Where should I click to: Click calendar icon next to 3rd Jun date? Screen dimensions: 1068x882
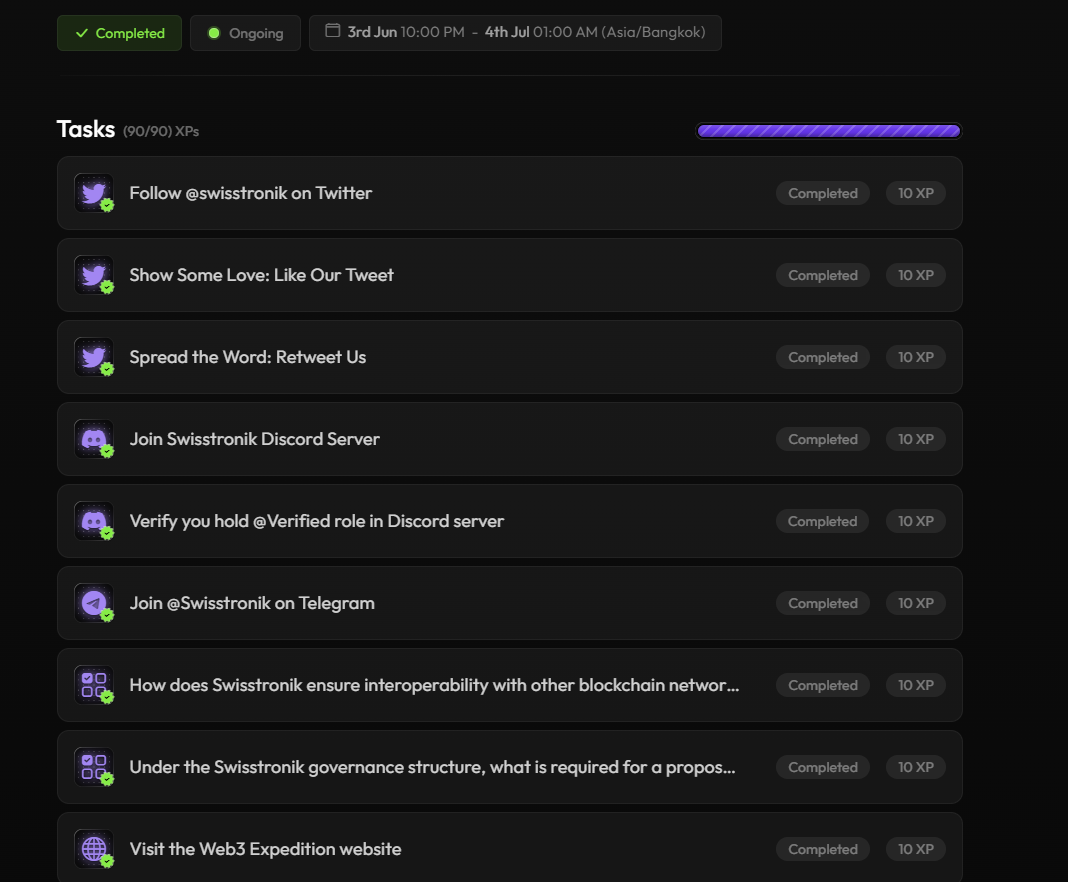(333, 32)
